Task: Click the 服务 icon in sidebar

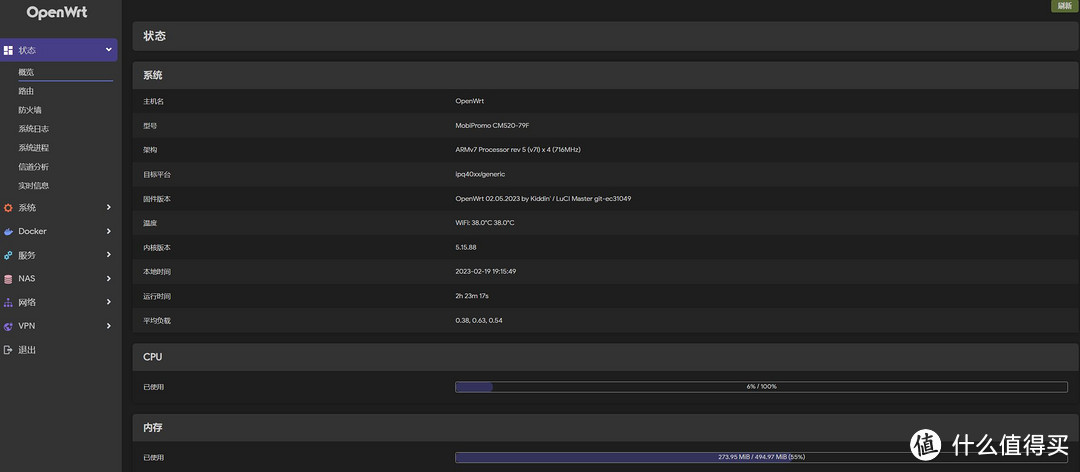Action: (x=8, y=255)
